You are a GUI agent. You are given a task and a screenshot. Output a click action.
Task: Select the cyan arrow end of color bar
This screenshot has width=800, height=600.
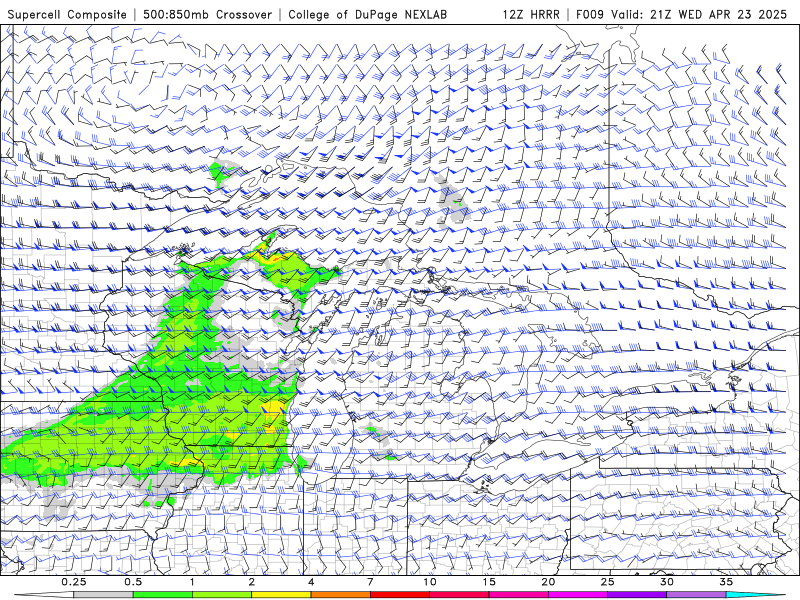[755, 595]
